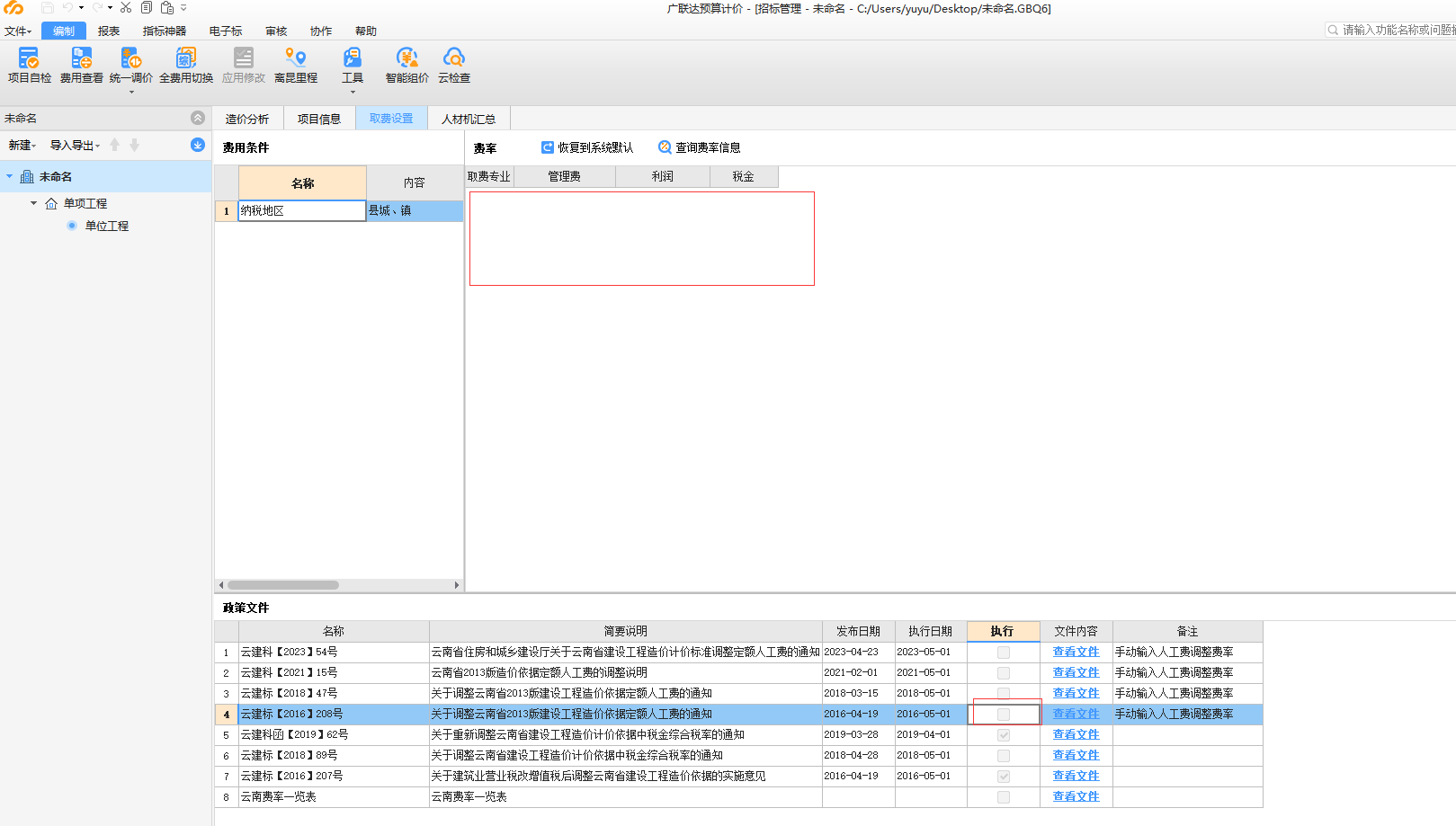Switch to the 编制 ribbon tab

(x=64, y=31)
